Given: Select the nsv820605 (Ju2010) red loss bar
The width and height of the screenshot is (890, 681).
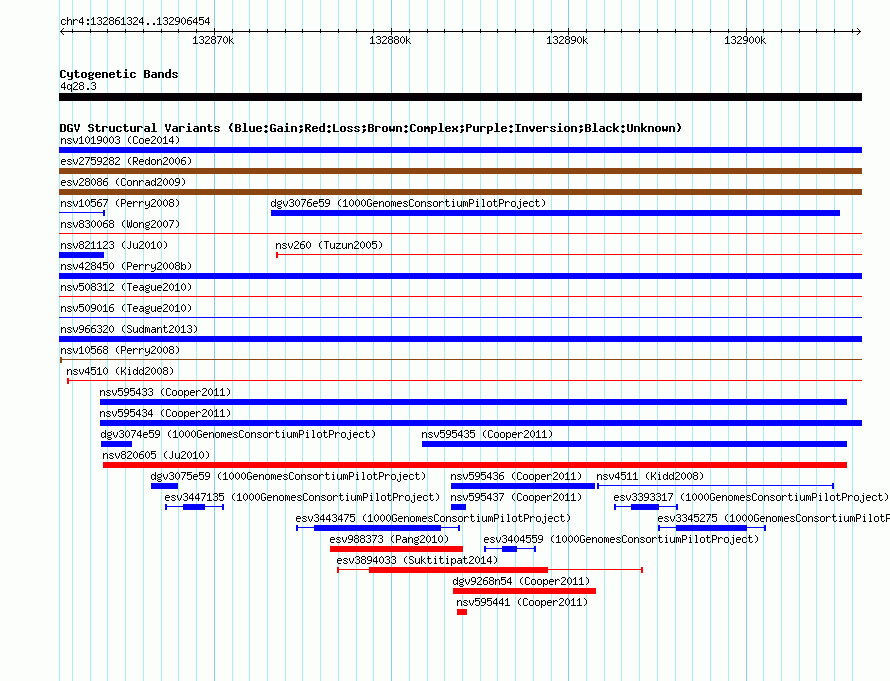Looking at the screenshot, I should (x=475, y=465).
